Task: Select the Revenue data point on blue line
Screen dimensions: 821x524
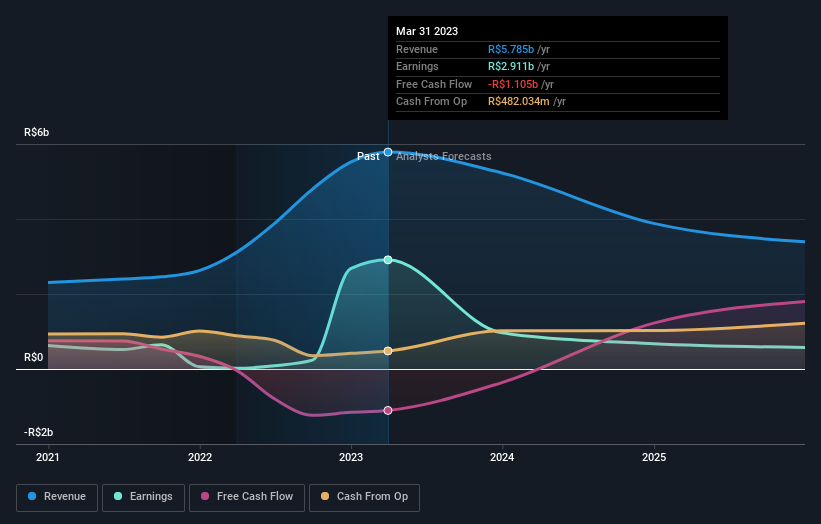Action: pyautogui.click(x=388, y=152)
